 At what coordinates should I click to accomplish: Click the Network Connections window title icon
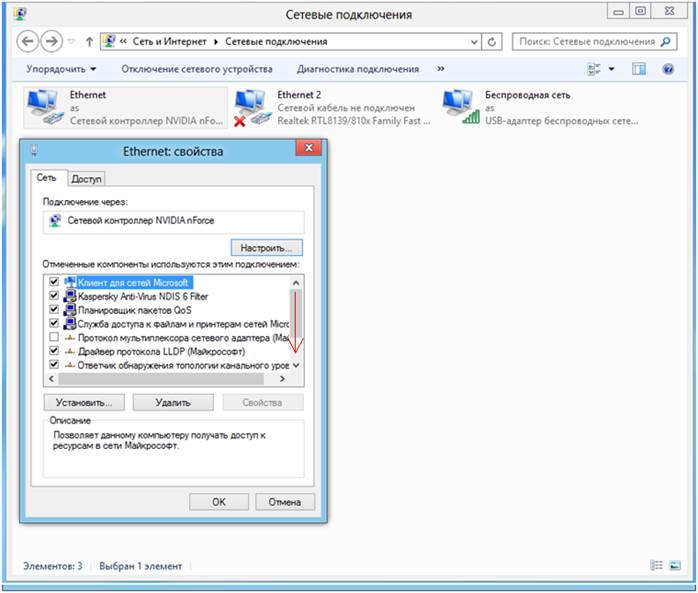(x=20, y=14)
